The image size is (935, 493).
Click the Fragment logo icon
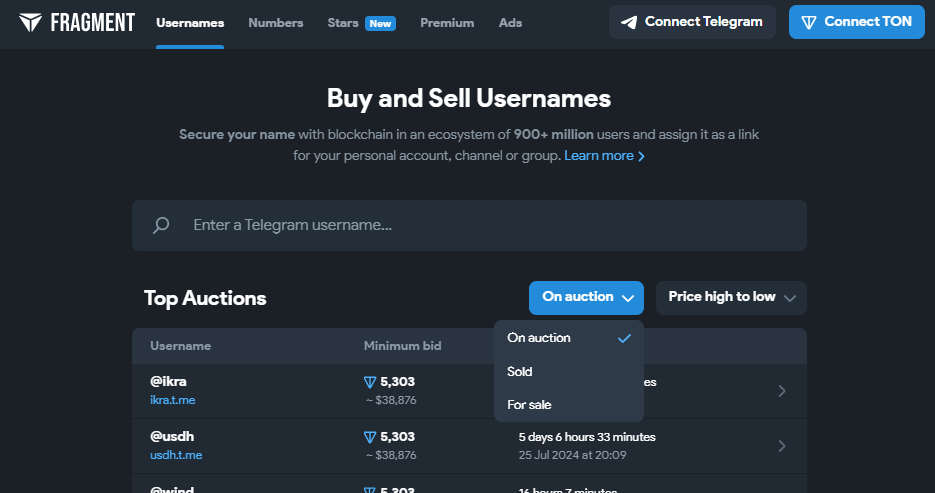coord(30,23)
